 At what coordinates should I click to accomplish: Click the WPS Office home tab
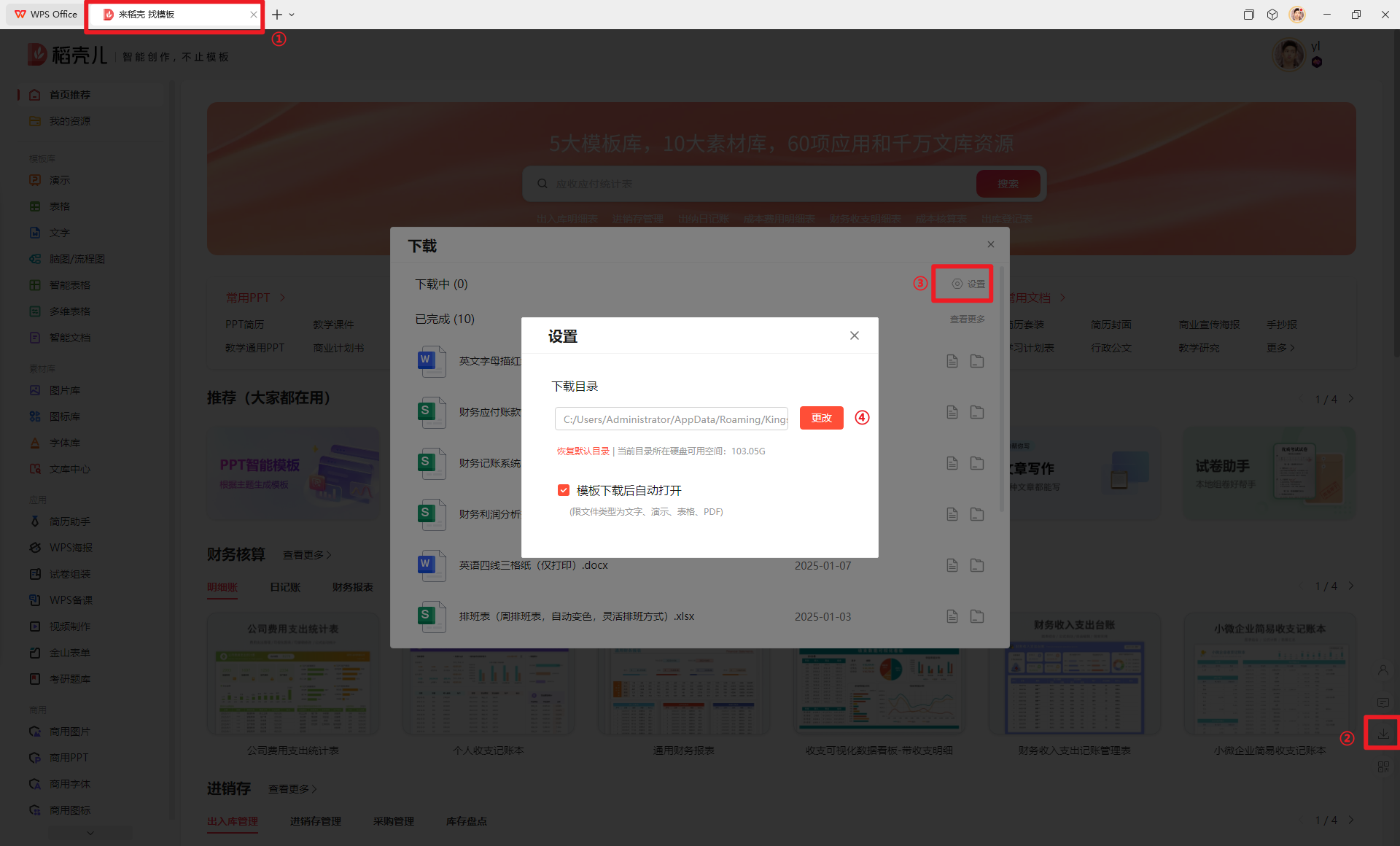tap(45, 15)
